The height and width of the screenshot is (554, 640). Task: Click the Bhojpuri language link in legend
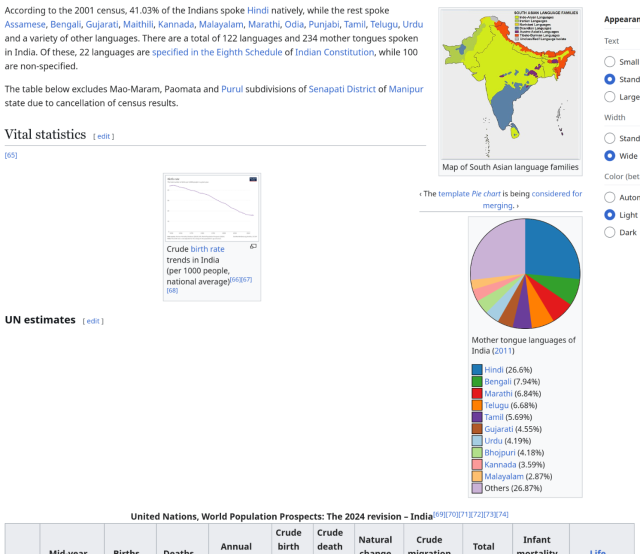pos(502,453)
